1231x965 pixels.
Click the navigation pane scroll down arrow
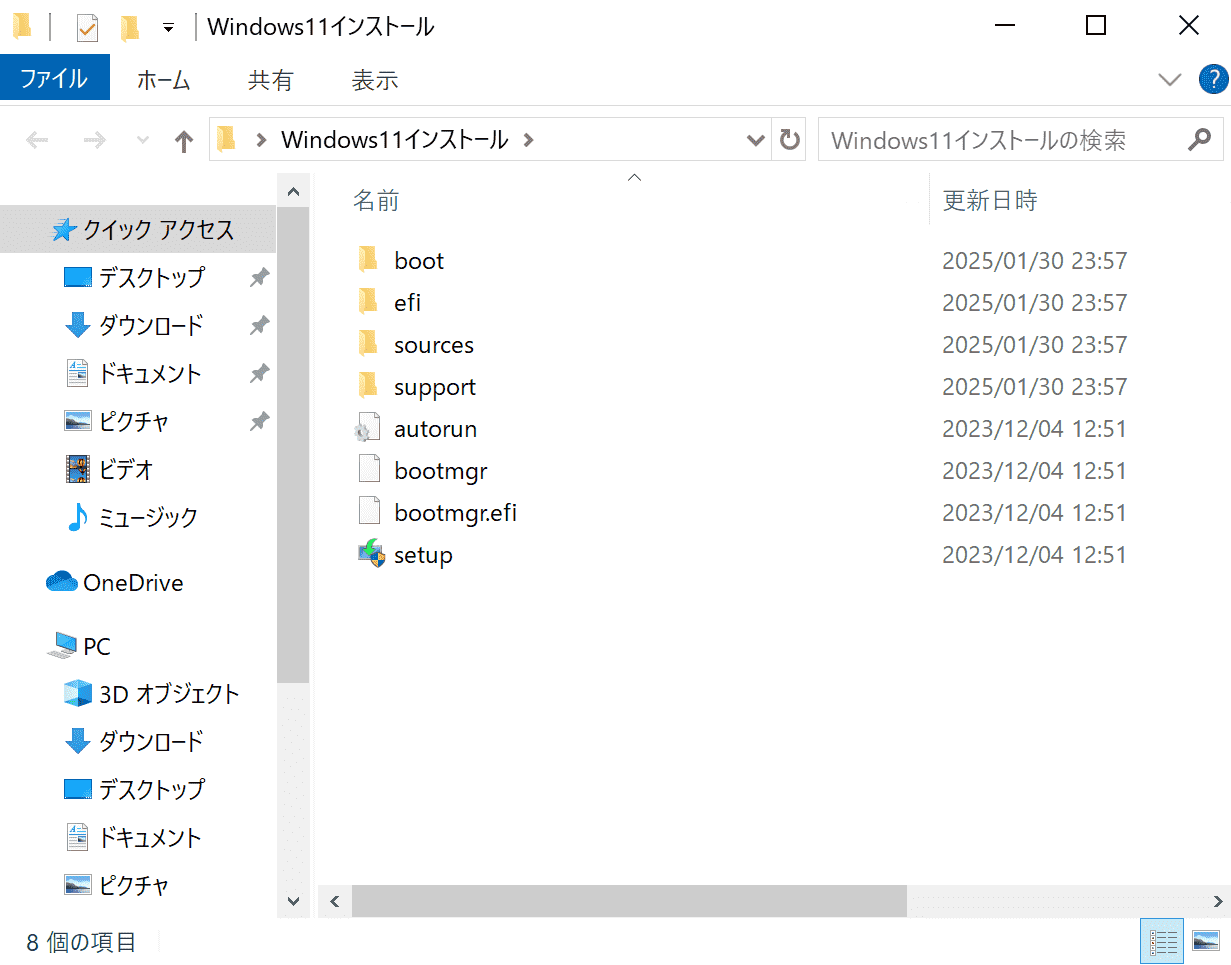coord(293,901)
